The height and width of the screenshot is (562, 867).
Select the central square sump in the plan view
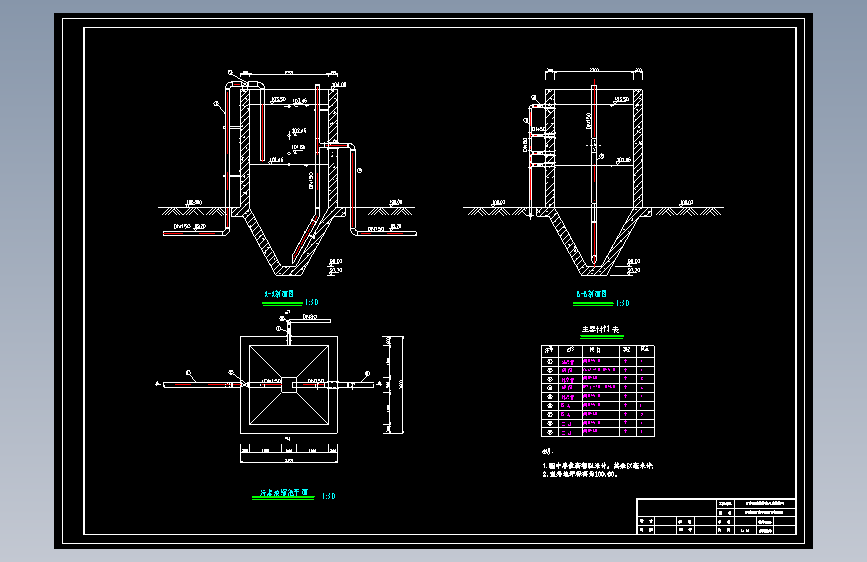coord(289,384)
